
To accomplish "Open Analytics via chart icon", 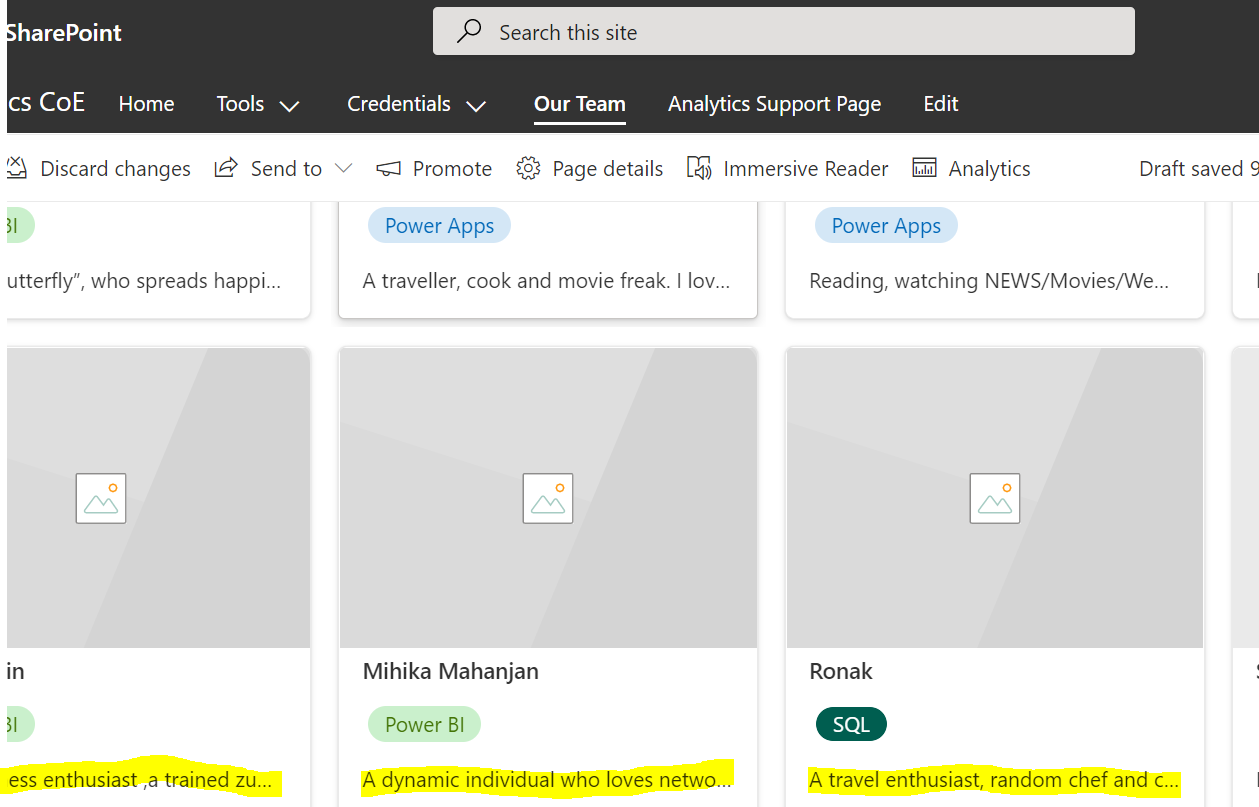I will (x=923, y=167).
